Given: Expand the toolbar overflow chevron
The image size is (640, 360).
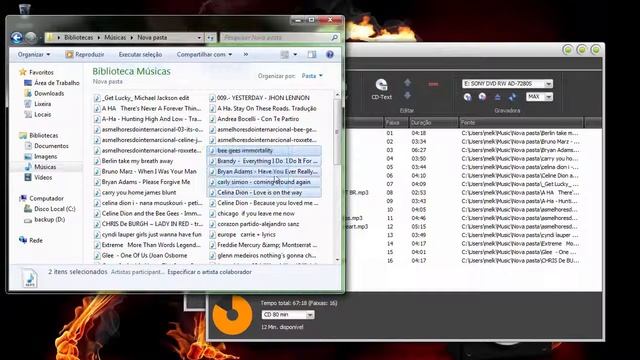Looking at the screenshot, I should tap(246, 54).
